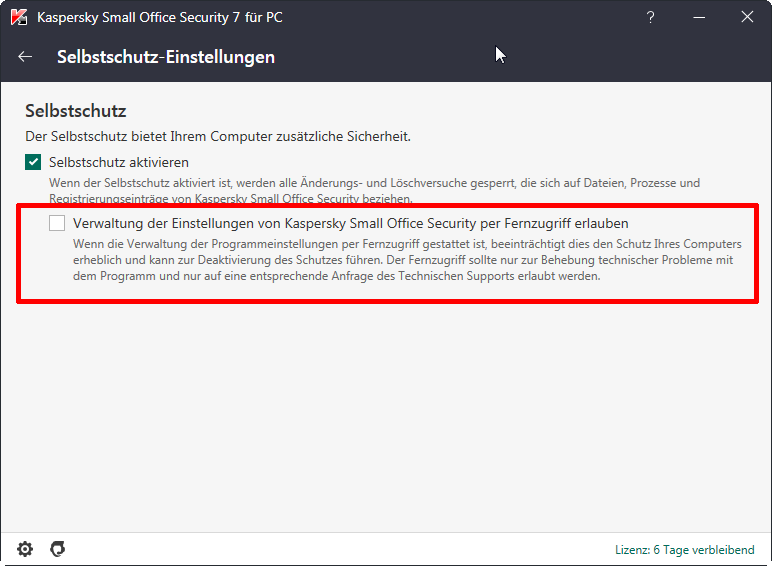Open the Lizenz: 6 Tage verbleibend link
772x566 pixels.
coord(684,550)
